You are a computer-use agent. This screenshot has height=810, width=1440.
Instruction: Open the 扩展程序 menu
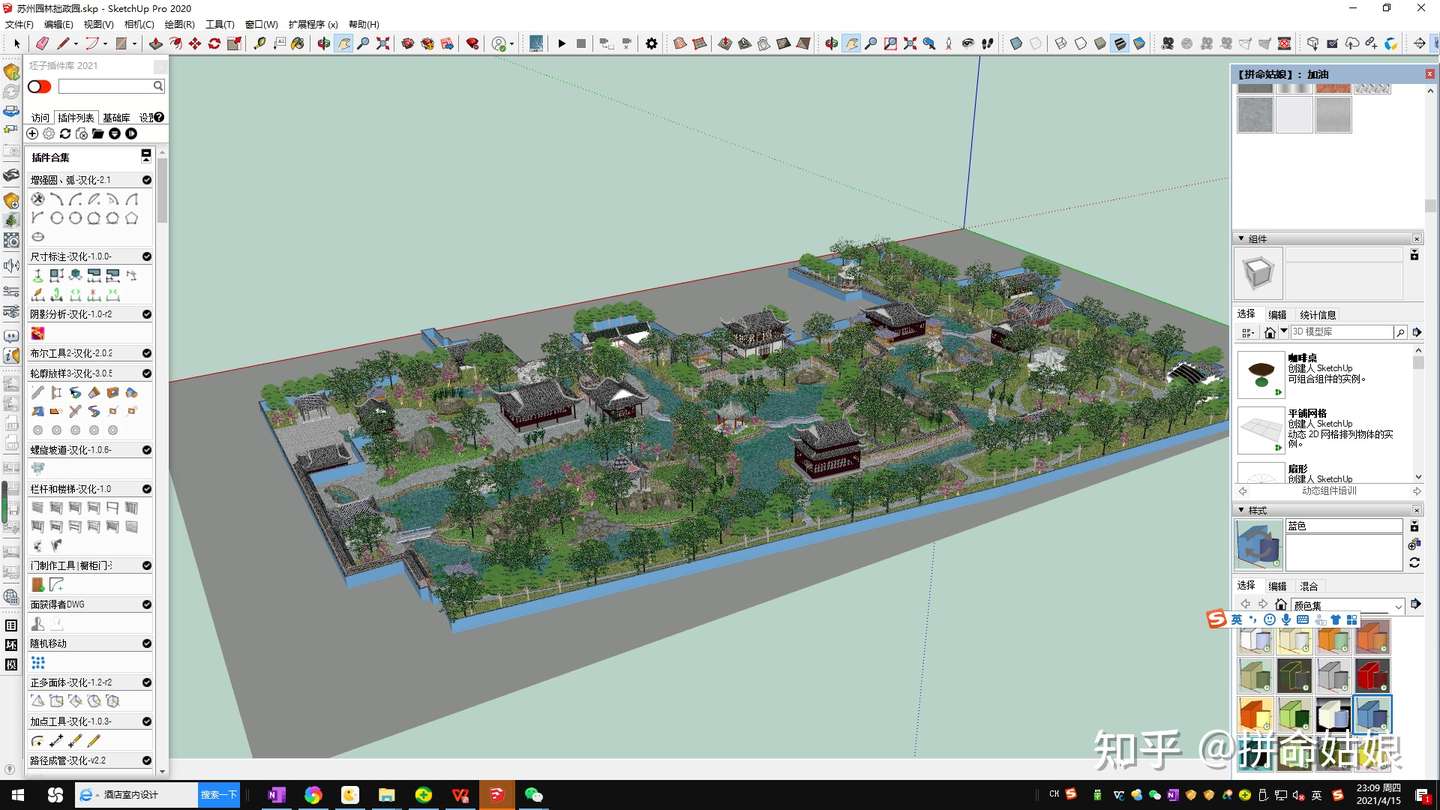(313, 24)
